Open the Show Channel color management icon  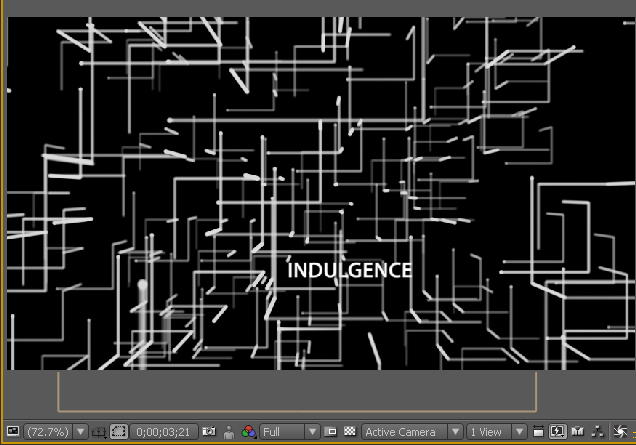[249, 432]
